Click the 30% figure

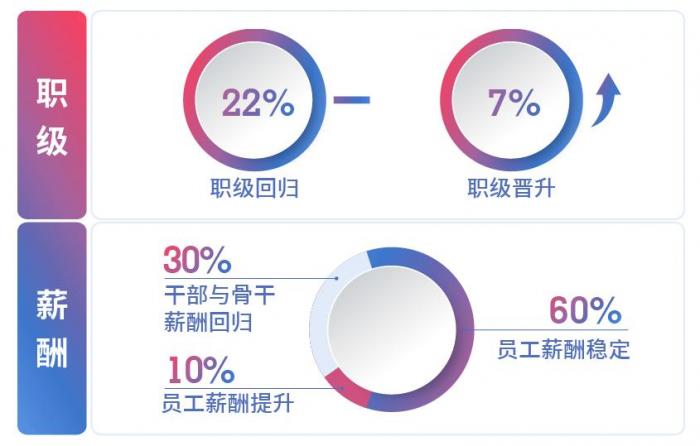(197, 261)
